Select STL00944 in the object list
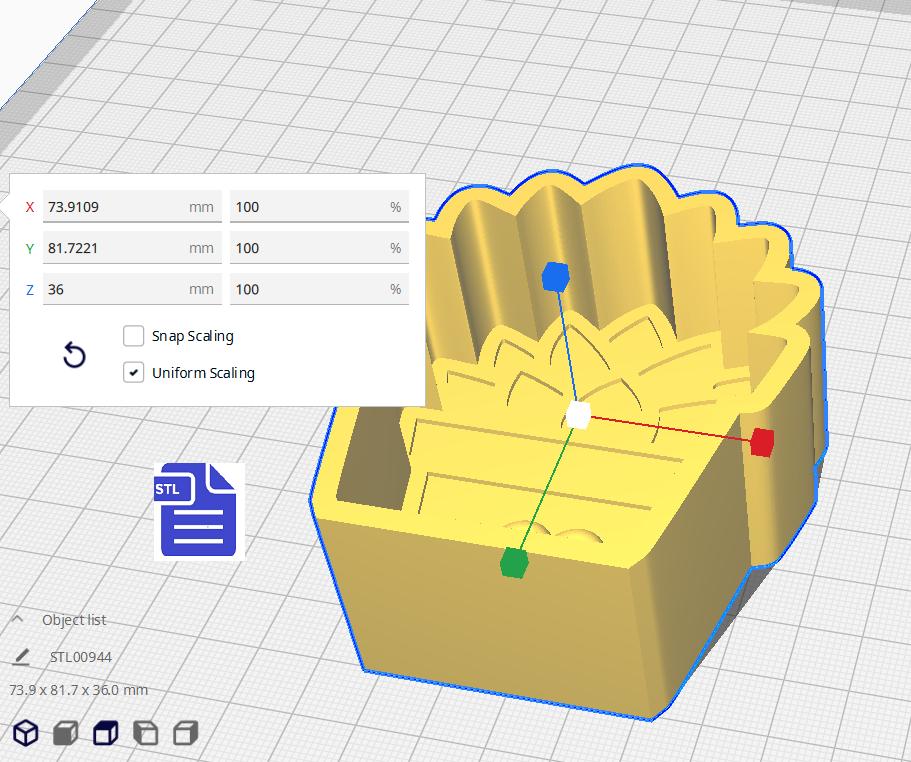 (81, 657)
